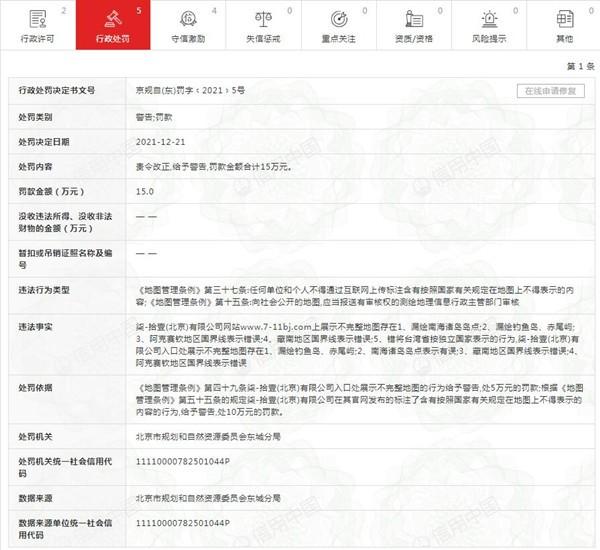Click the fine amount value 15.0
The height and width of the screenshot is (550, 600).
point(145,191)
